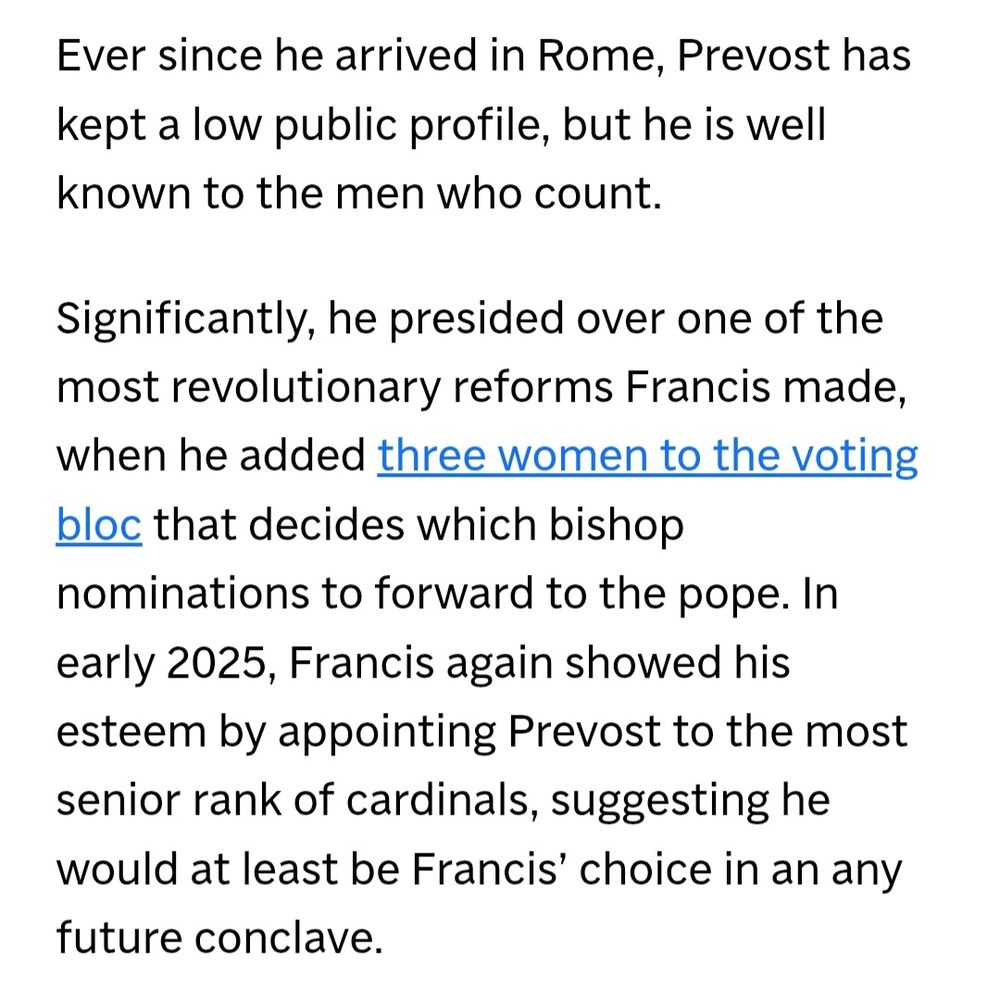The height and width of the screenshot is (986, 1000).
Task: Click the word "presided" in second paragraph
Action: (476, 319)
